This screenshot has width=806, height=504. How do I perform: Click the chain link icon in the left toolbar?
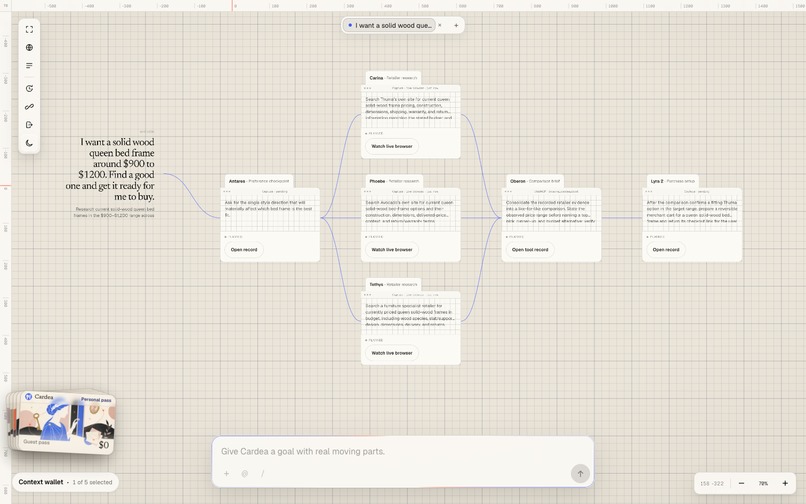(x=29, y=106)
